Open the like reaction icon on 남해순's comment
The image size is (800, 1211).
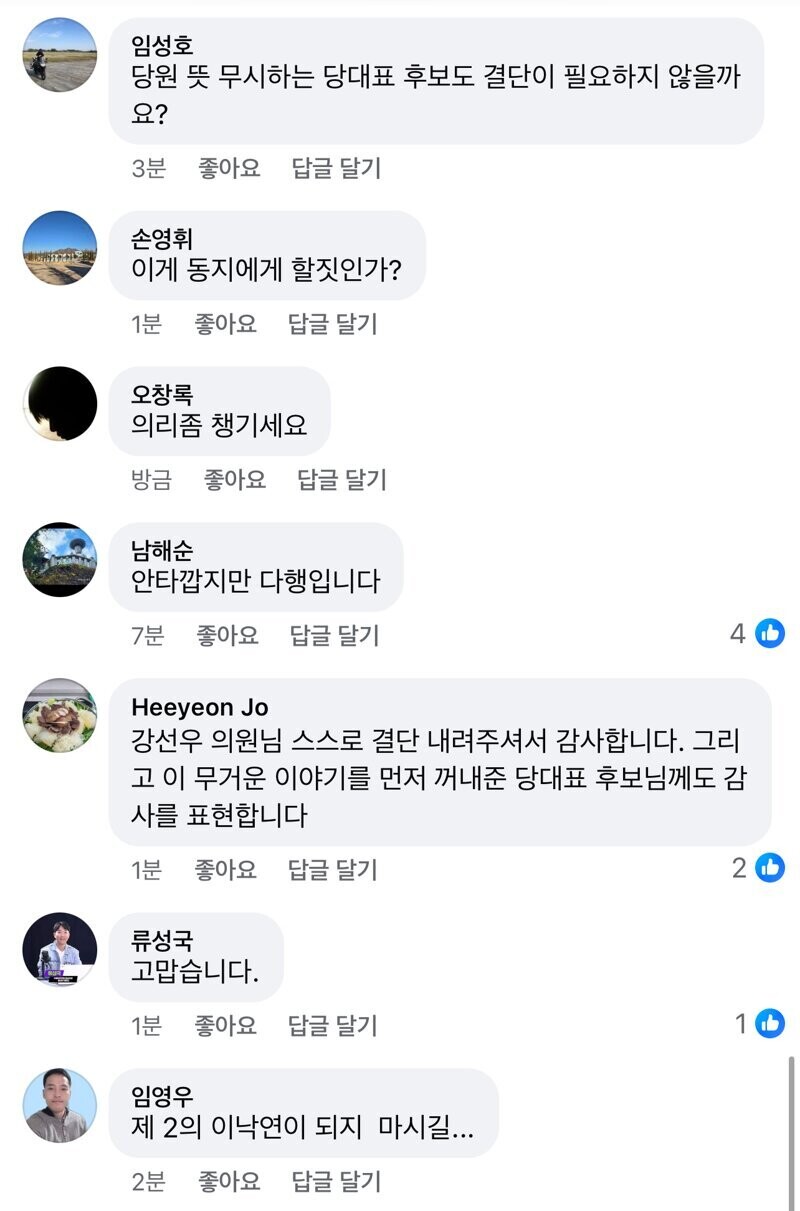(769, 633)
